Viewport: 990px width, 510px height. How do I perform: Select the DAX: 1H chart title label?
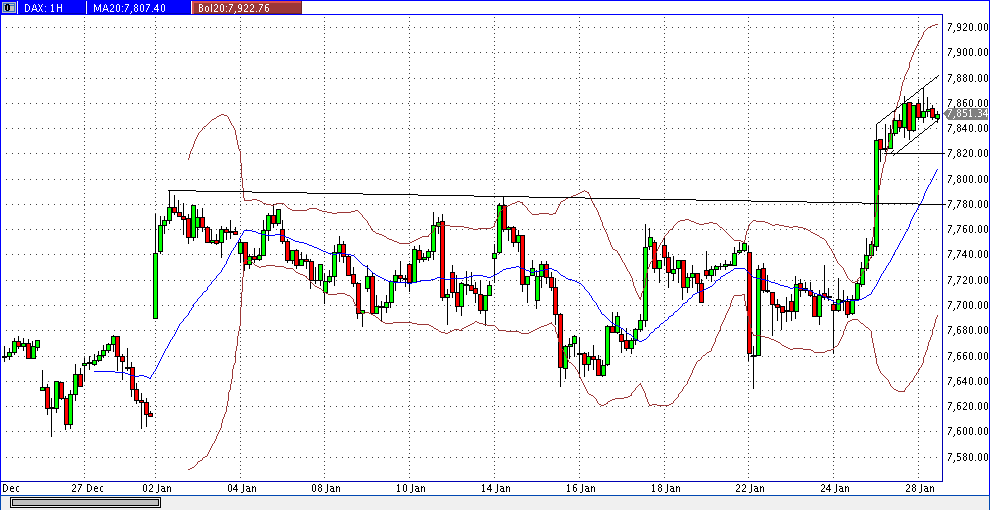[x=45, y=8]
